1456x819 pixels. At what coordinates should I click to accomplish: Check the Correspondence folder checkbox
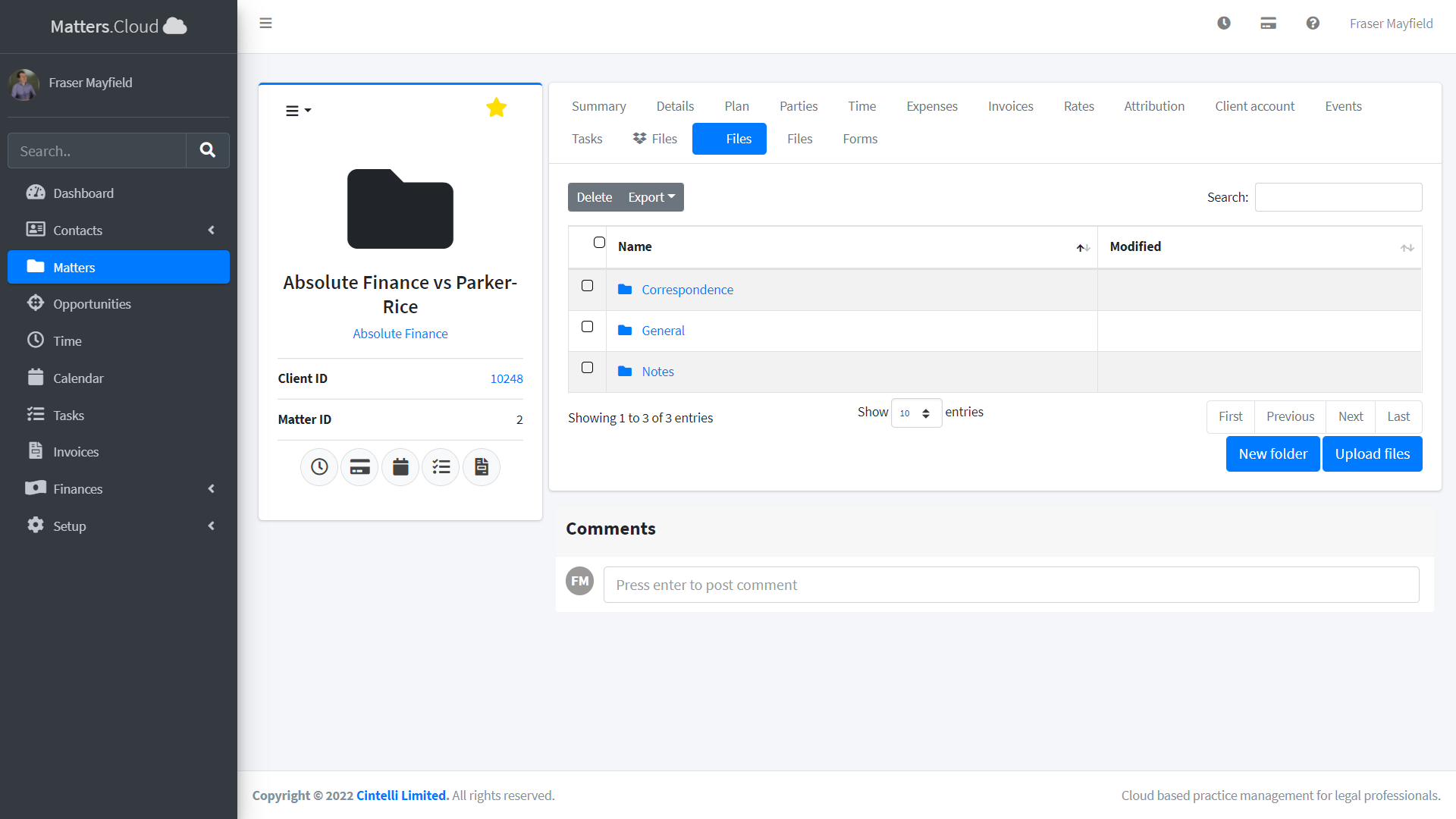pos(587,286)
